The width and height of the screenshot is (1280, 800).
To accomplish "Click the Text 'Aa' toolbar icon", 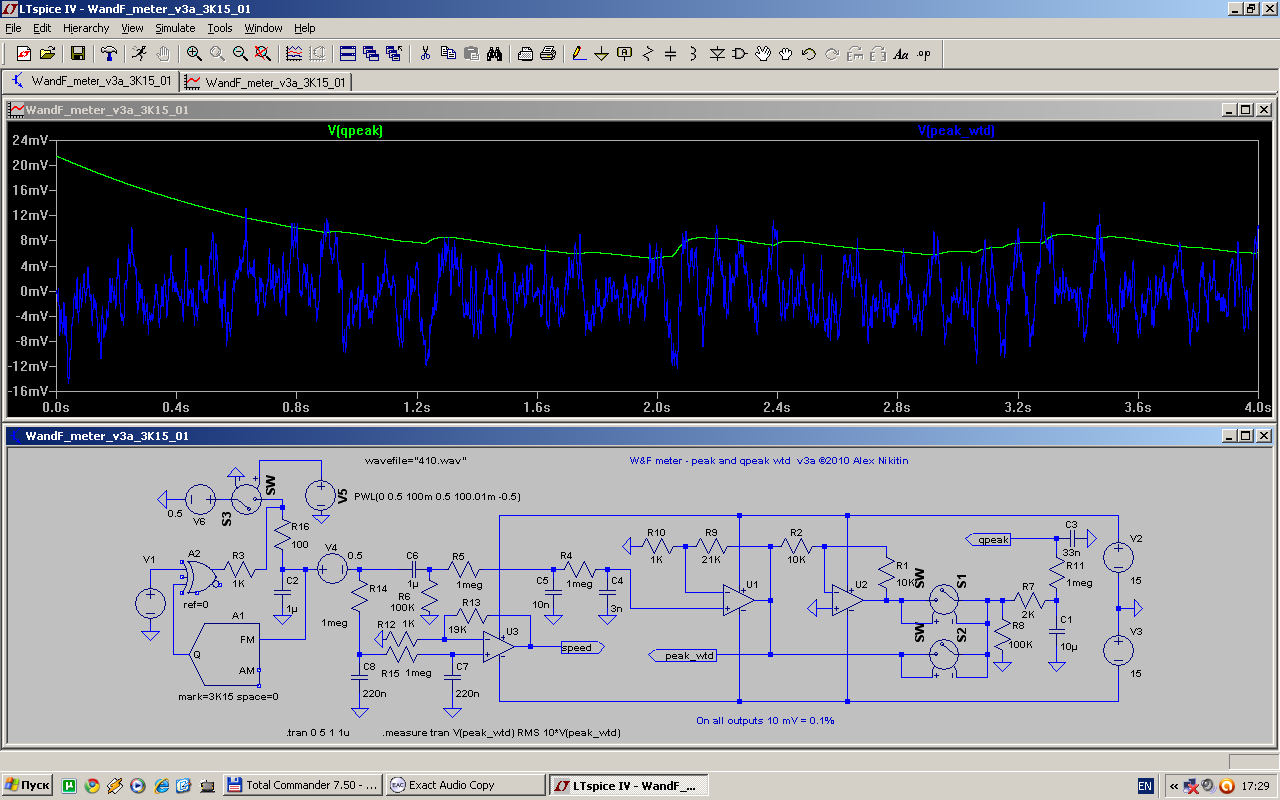I will [901, 54].
